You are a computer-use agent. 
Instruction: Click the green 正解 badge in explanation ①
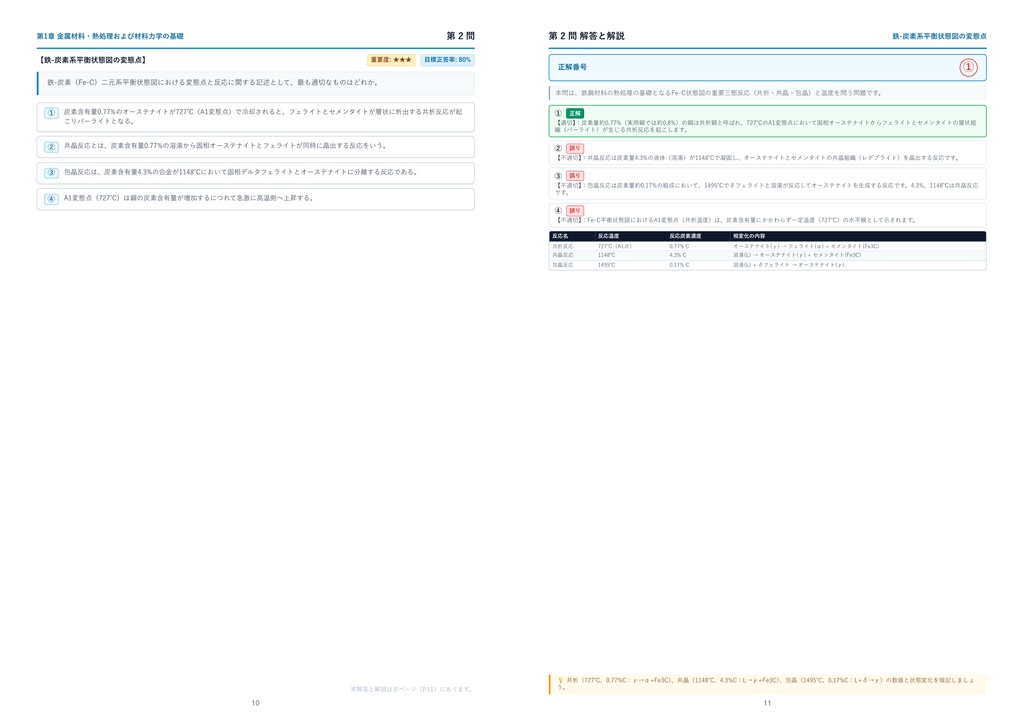click(x=575, y=114)
